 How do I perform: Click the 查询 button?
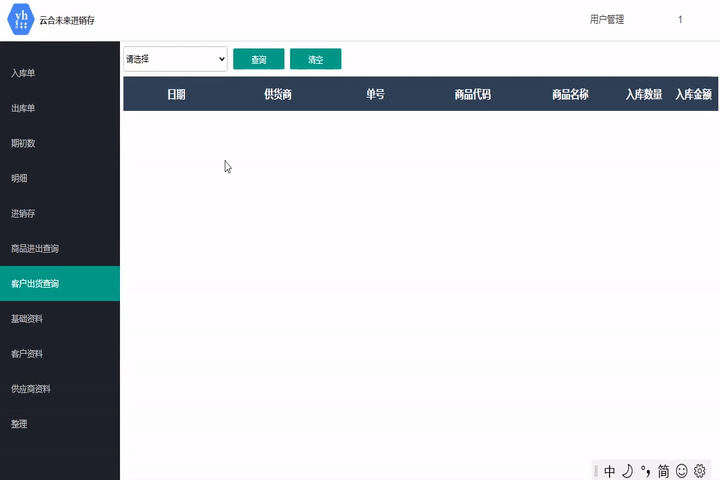point(258,59)
